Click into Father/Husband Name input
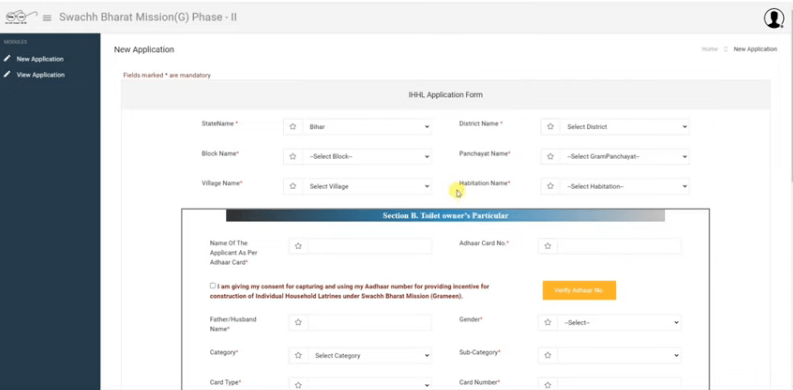The image size is (793, 390). pos(370,322)
